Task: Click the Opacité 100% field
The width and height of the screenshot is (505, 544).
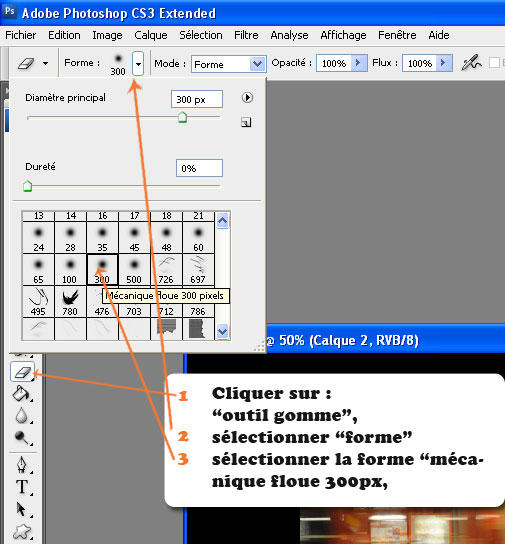Action: pyautogui.click(x=334, y=63)
